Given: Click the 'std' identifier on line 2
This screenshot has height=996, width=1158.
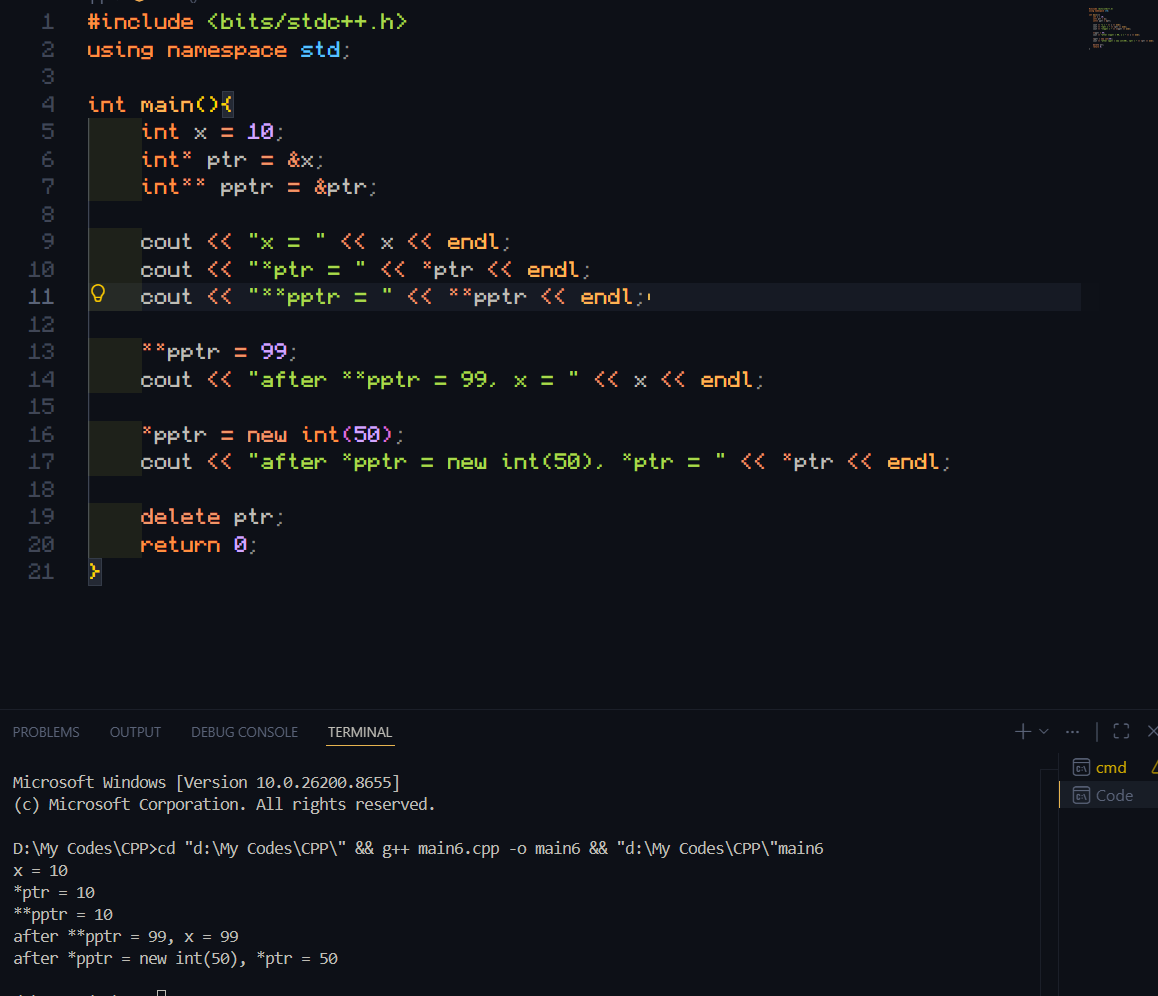Looking at the screenshot, I should (320, 50).
